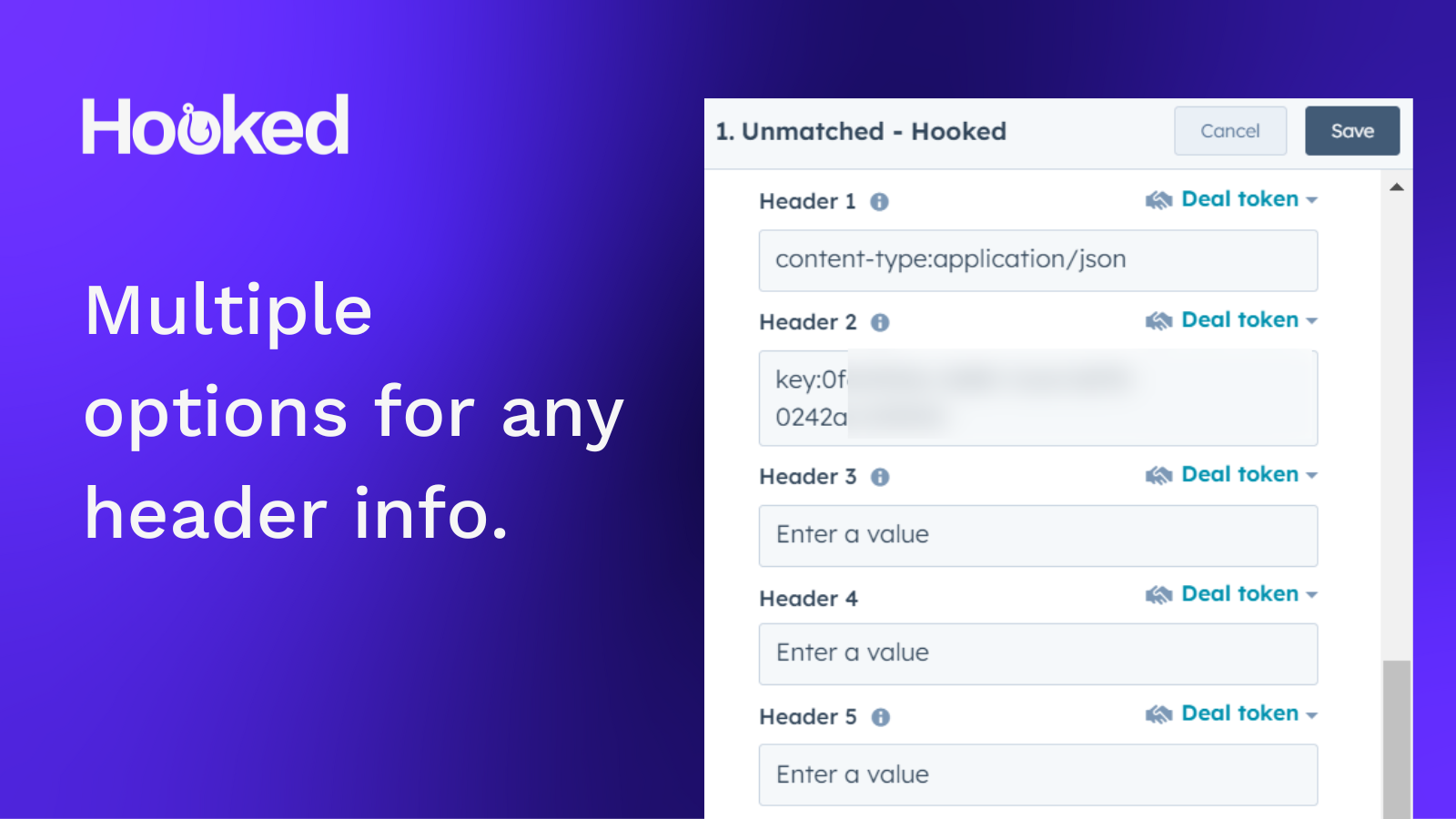Select the content-type:application/json field
This screenshot has width=1456, height=819.
pyautogui.click(x=1037, y=260)
